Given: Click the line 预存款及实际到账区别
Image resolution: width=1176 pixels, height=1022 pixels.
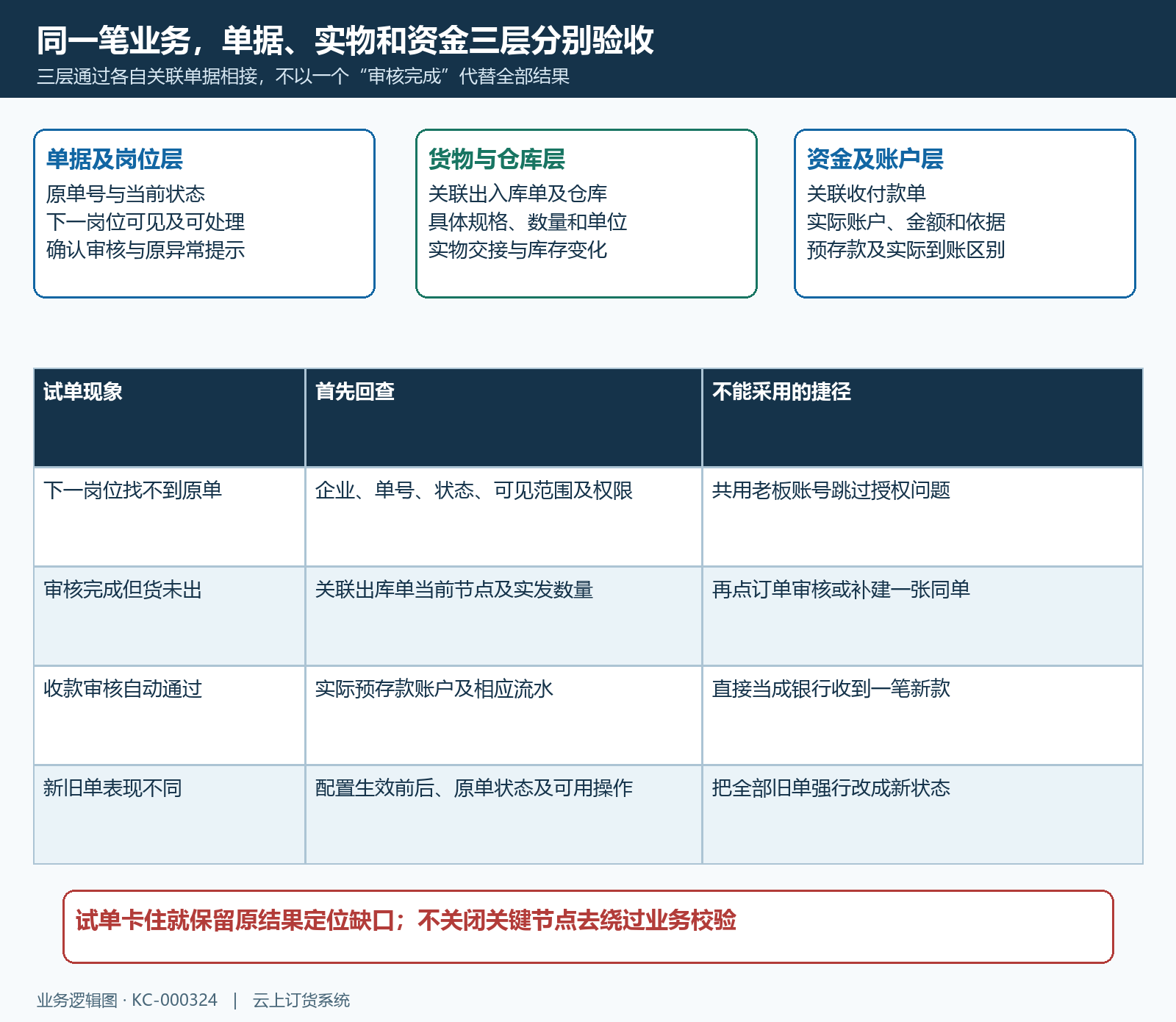Looking at the screenshot, I should tap(906, 250).
